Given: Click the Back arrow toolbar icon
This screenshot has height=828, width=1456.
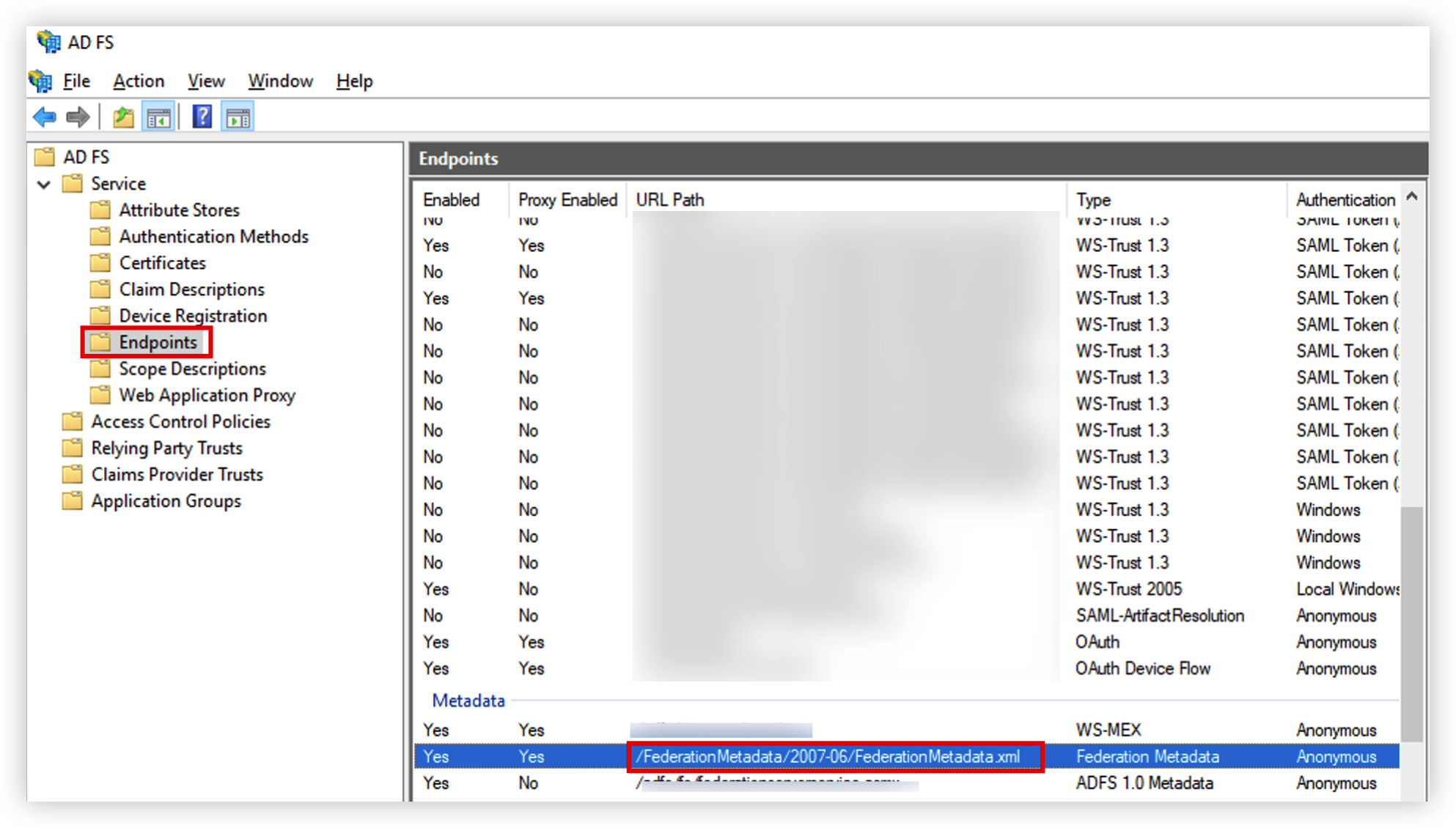Looking at the screenshot, I should pos(45,117).
